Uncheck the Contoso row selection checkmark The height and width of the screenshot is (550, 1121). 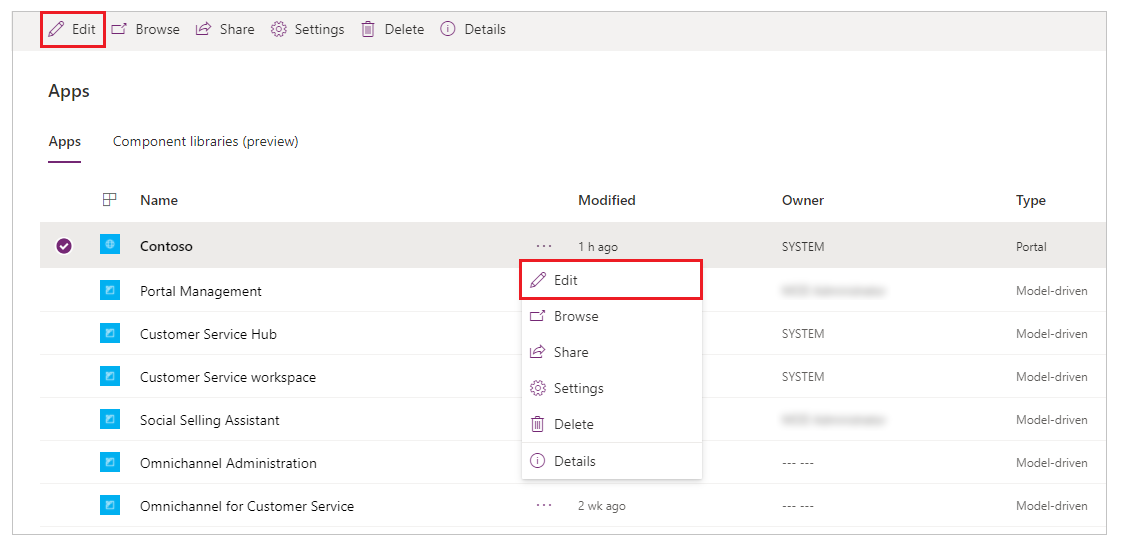point(64,247)
